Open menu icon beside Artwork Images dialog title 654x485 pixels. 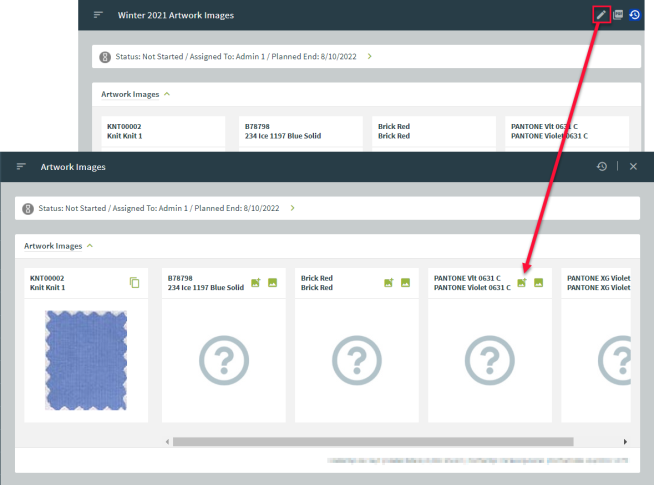tap(21, 167)
